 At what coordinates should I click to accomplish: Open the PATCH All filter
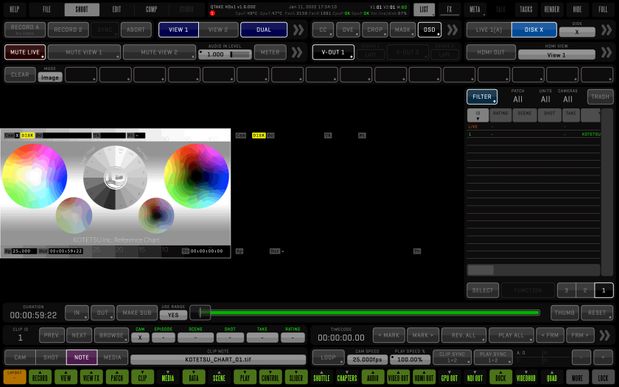pyautogui.click(x=518, y=99)
